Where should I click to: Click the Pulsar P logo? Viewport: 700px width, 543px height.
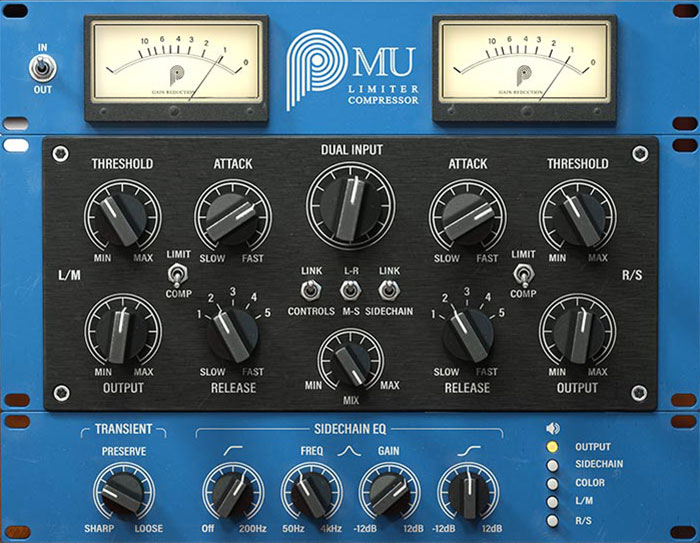pyautogui.click(x=316, y=69)
